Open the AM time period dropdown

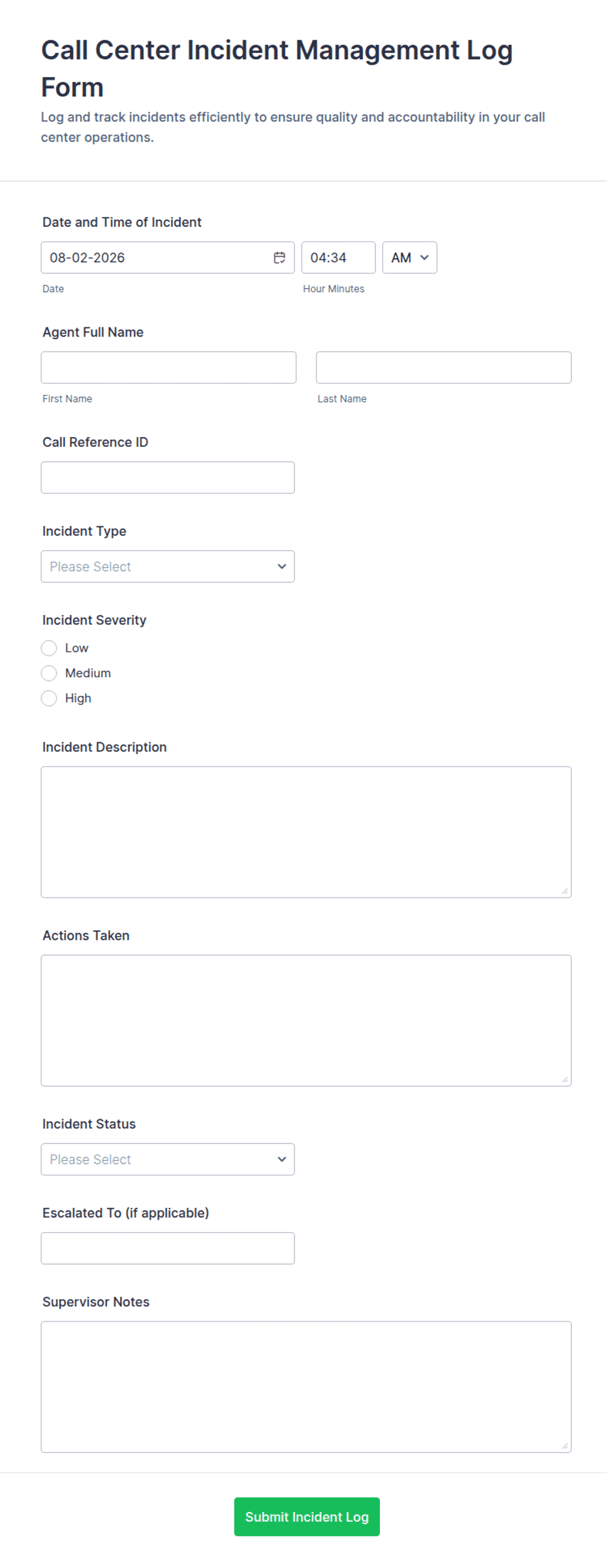[410, 258]
